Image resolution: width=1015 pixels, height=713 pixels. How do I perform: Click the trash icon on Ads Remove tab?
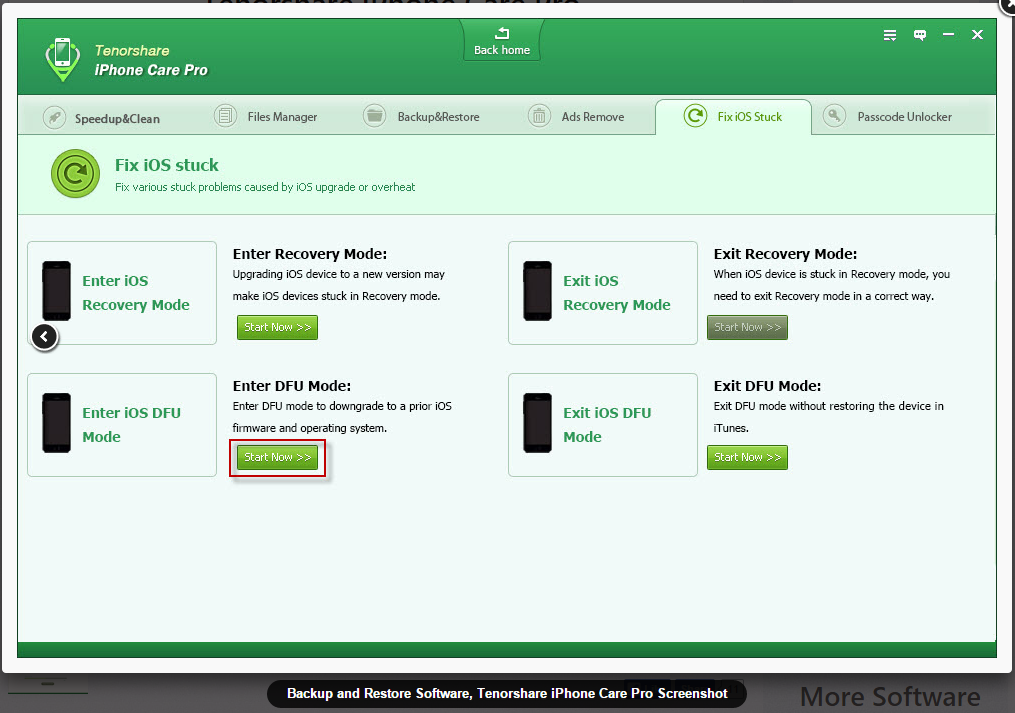coord(539,117)
